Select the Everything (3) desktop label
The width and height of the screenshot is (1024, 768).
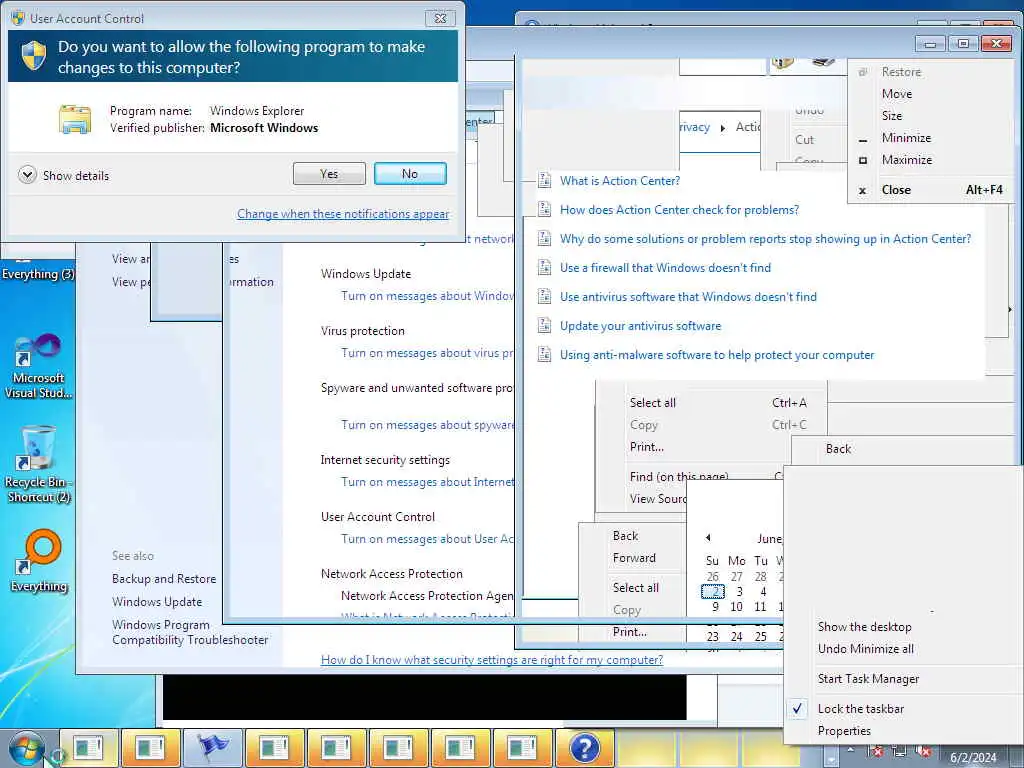click(x=38, y=274)
